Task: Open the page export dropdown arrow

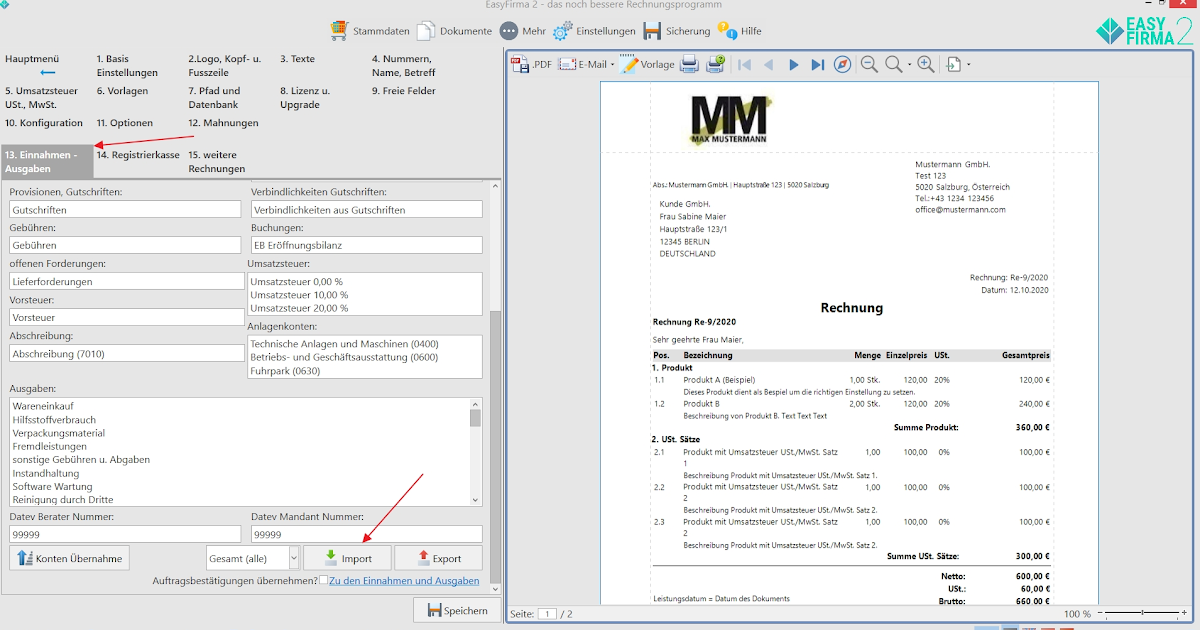Action: click(968, 65)
